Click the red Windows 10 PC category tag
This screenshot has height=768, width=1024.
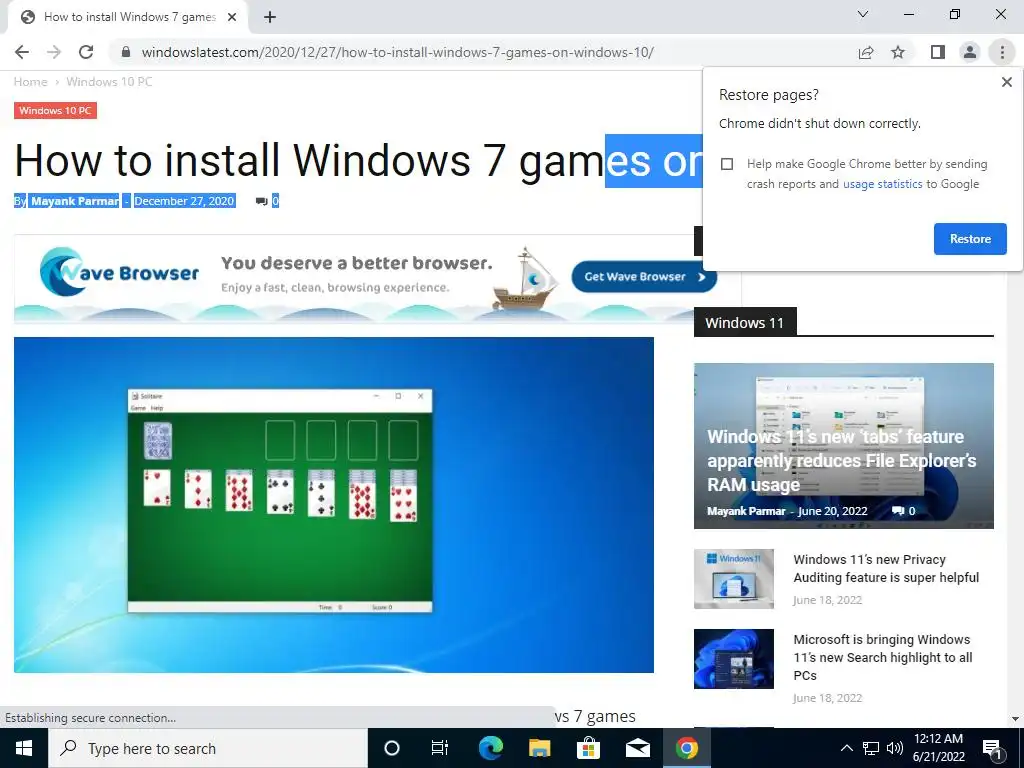[x=56, y=110]
